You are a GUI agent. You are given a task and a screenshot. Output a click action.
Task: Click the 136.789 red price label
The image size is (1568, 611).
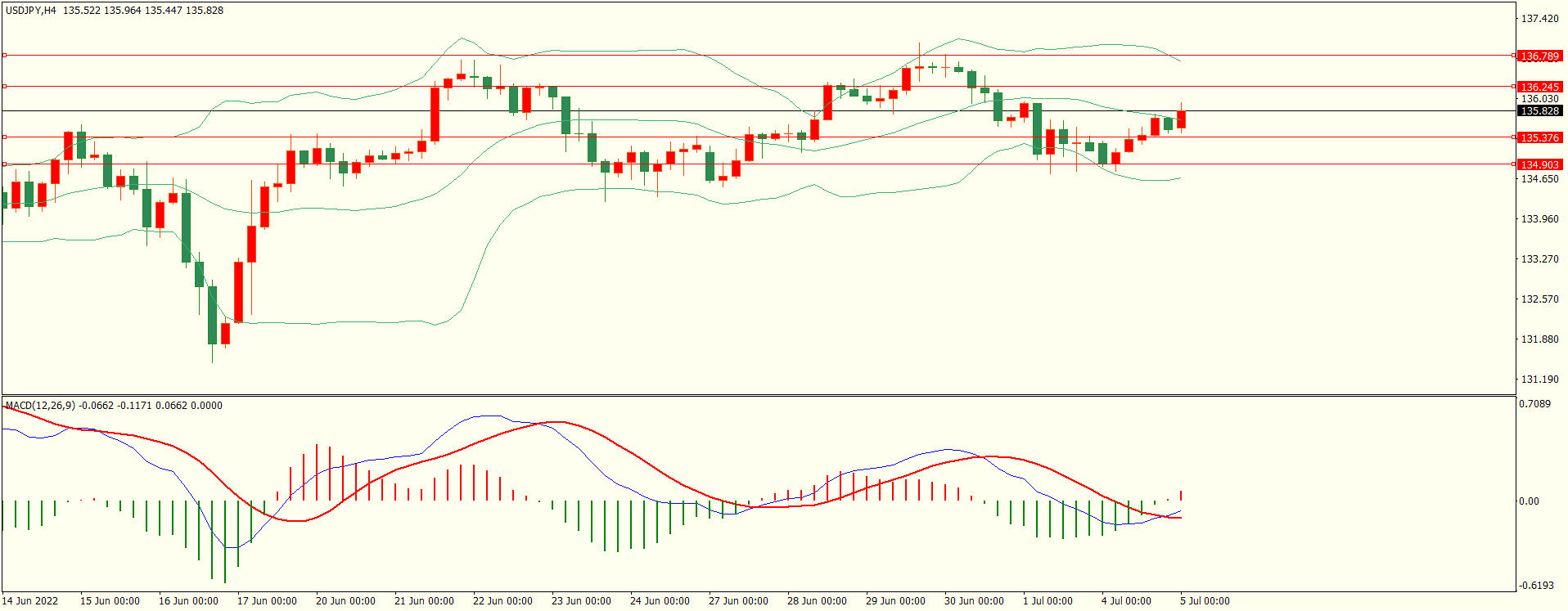pyautogui.click(x=1539, y=56)
